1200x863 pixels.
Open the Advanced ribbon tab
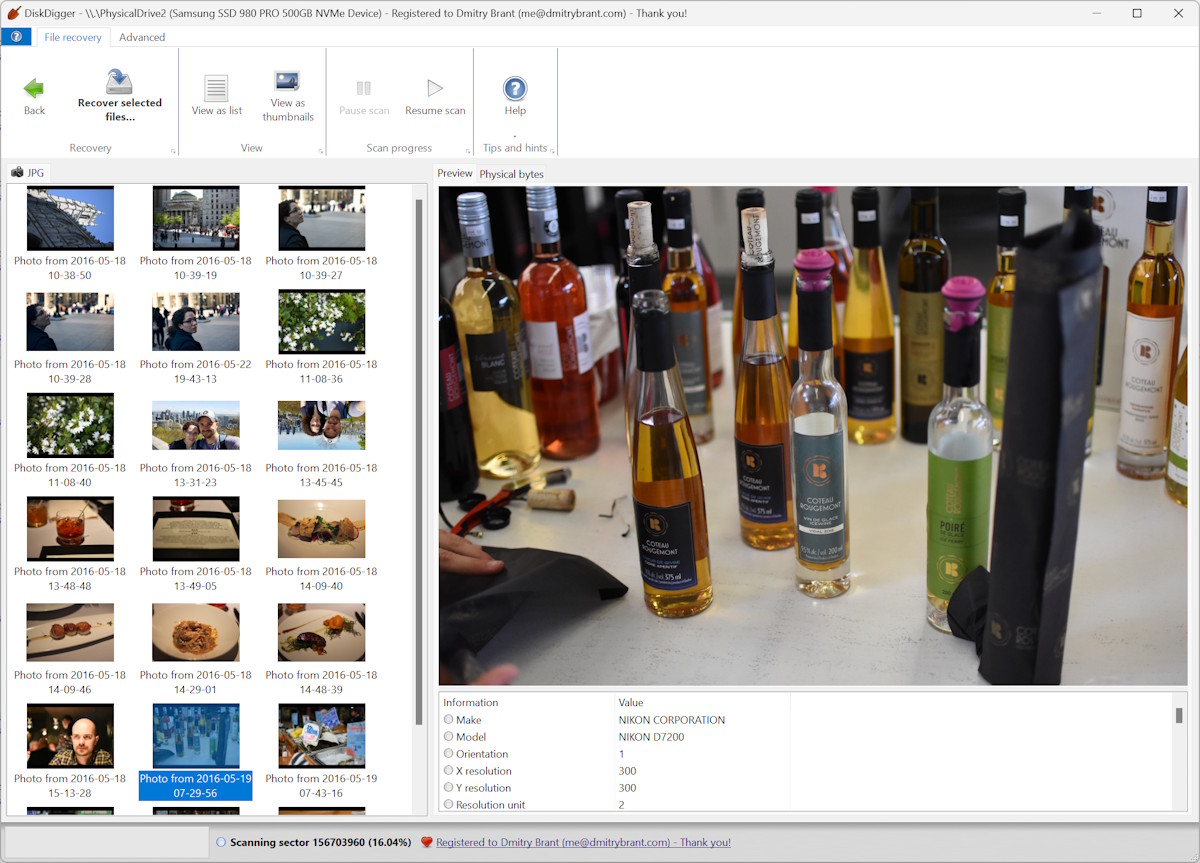click(x=142, y=37)
